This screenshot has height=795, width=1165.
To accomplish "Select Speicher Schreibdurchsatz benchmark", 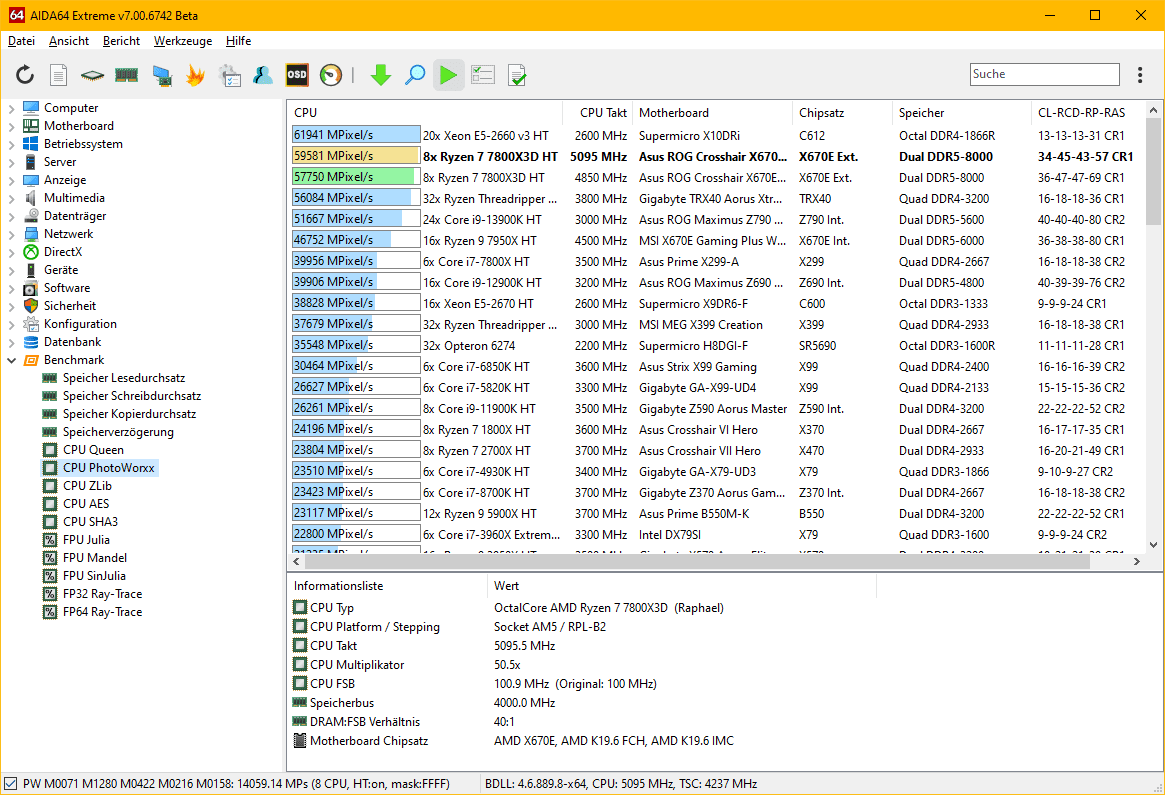I will click(132, 395).
